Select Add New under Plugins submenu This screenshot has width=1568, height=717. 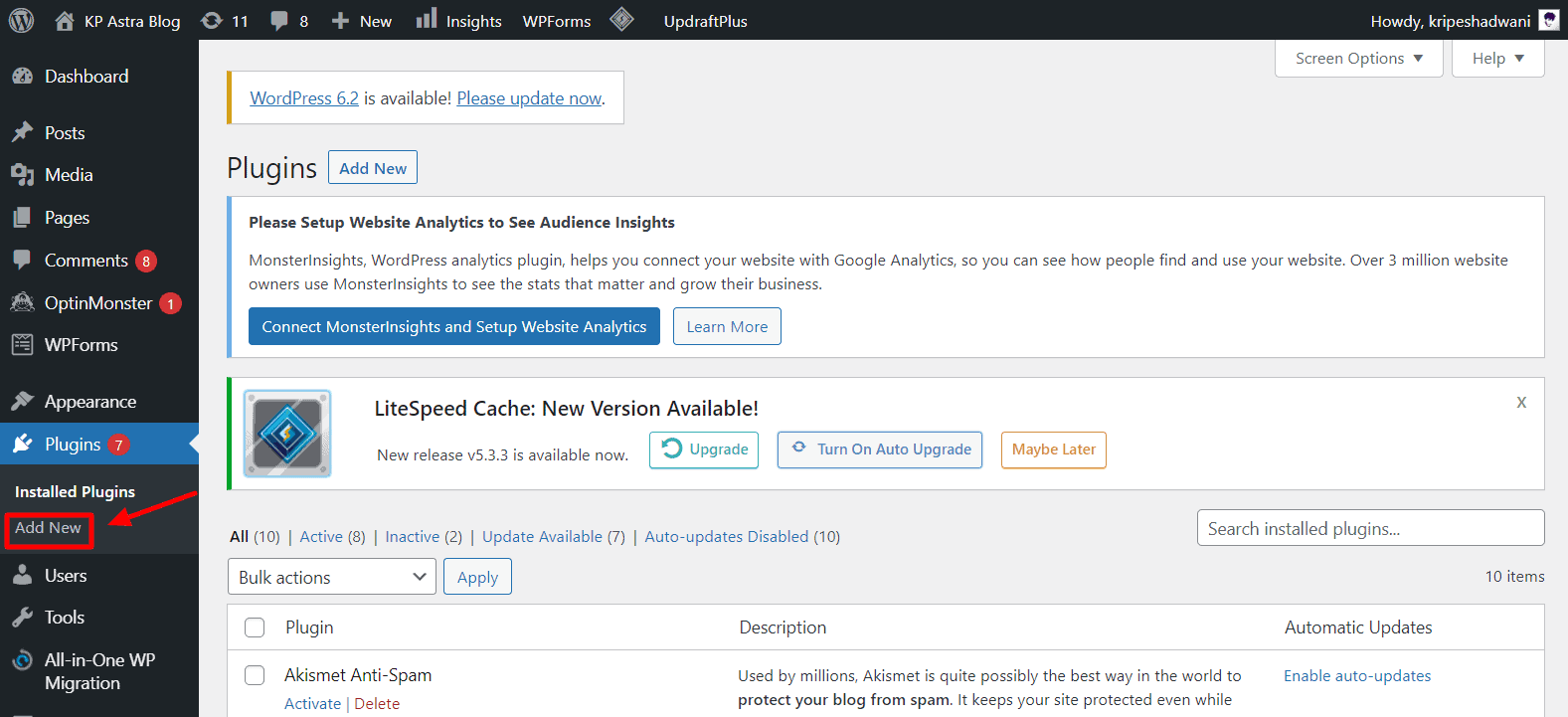[49, 528]
